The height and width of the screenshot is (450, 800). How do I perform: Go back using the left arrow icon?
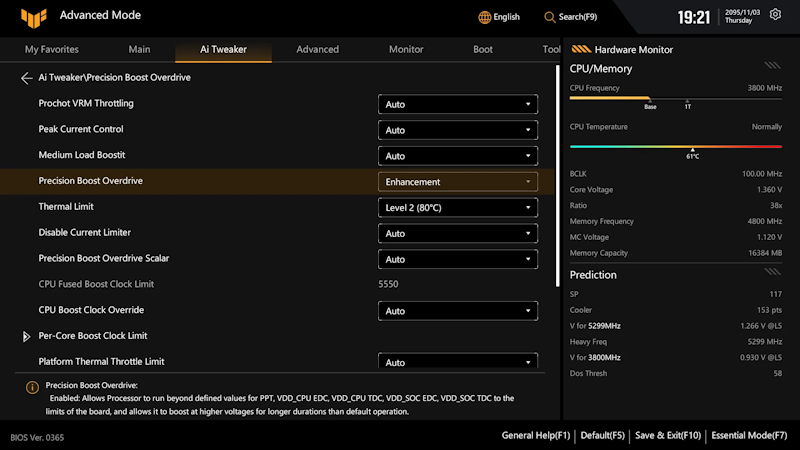pyautogui.click(x=26, y=78)
